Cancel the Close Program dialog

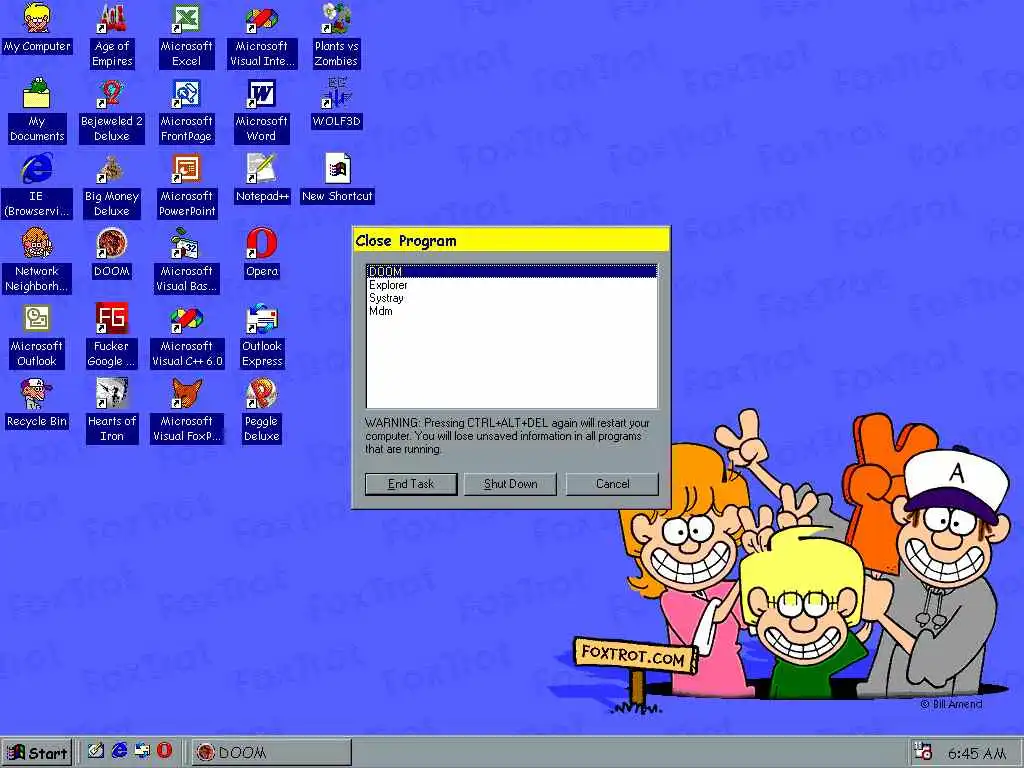tap(612, 484)
